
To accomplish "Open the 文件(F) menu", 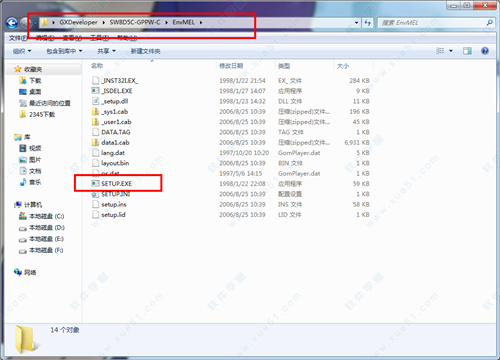I will click(x=18, y=38).
